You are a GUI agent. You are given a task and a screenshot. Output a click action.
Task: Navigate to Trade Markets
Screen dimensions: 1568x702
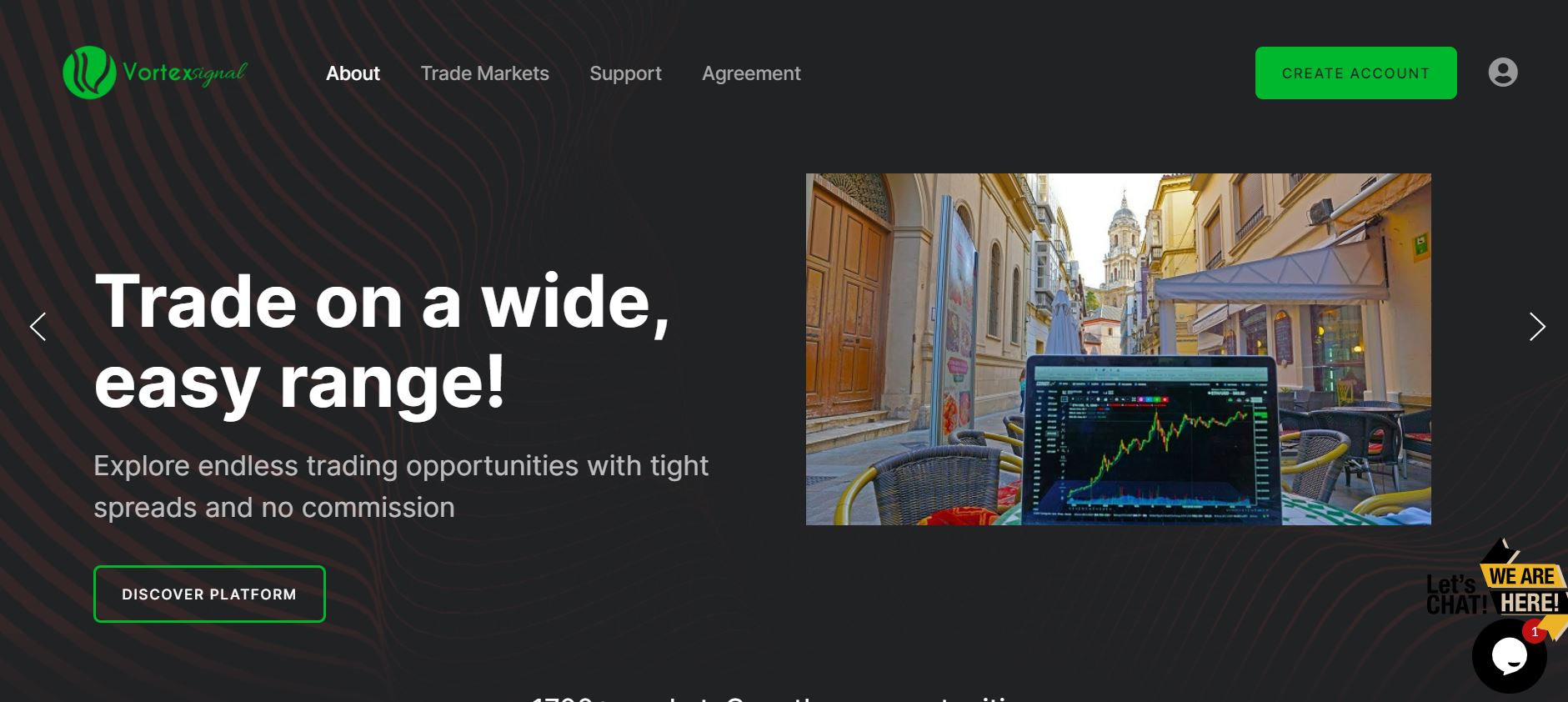coord(484,73)
